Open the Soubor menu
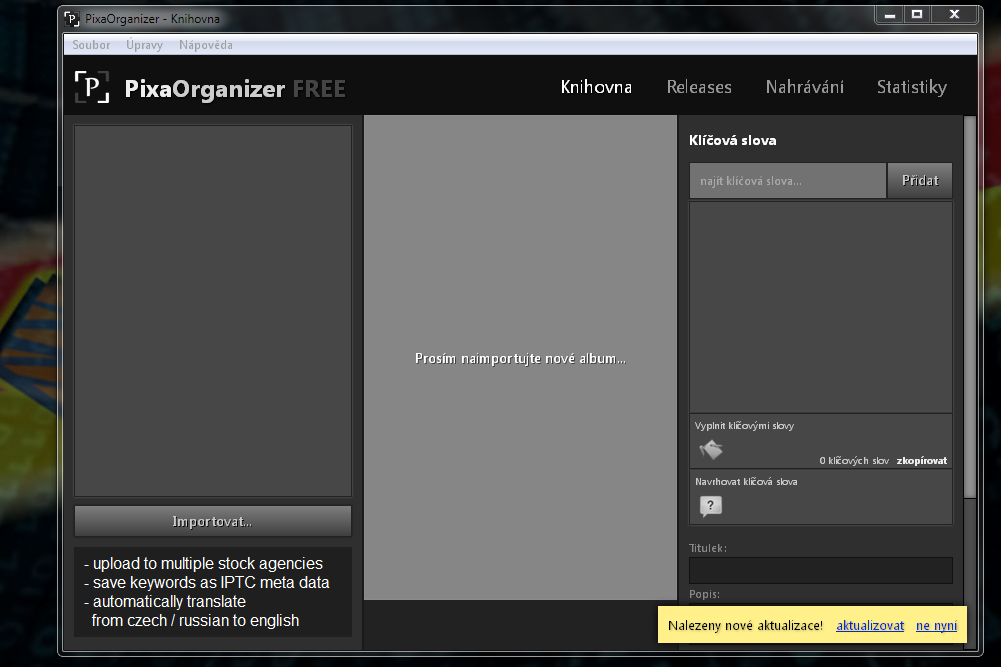This screenshot has height=667, width=1001. coord(91,45)
